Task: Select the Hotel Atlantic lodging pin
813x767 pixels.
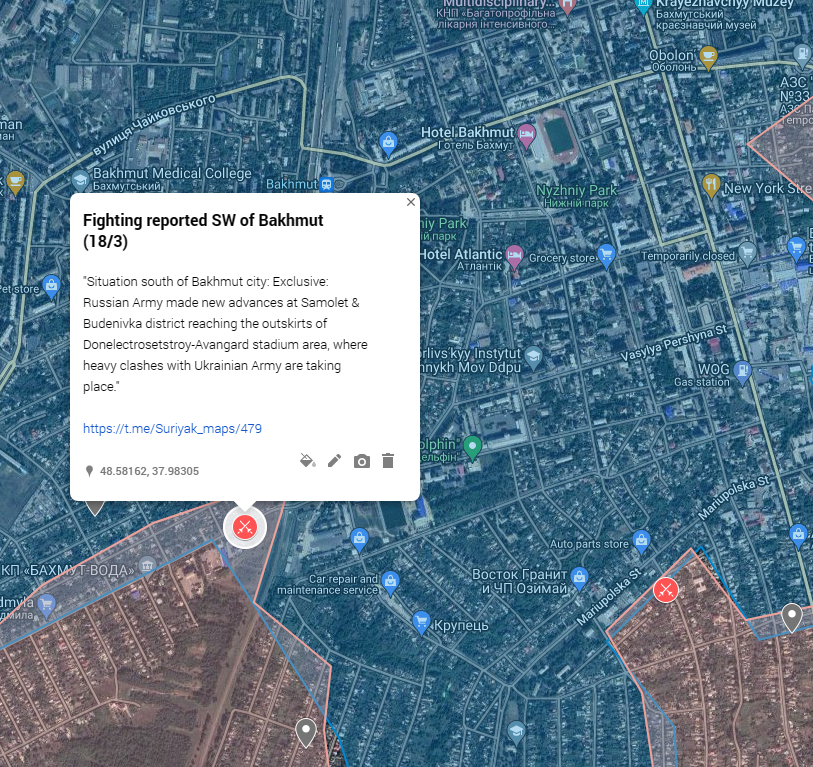Action: [x=514, y=257]
